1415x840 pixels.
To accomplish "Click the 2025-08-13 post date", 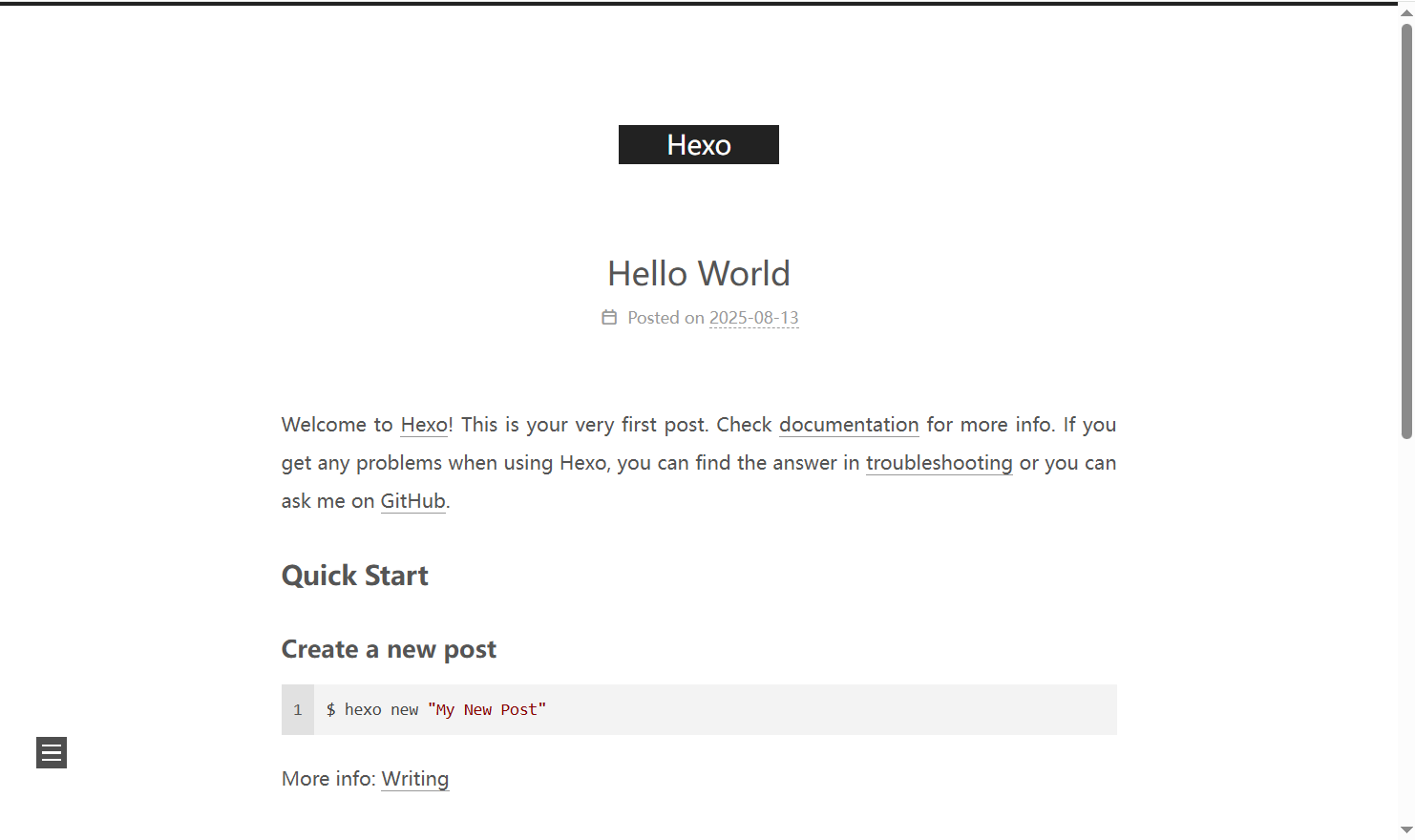I will click(753, 318).
